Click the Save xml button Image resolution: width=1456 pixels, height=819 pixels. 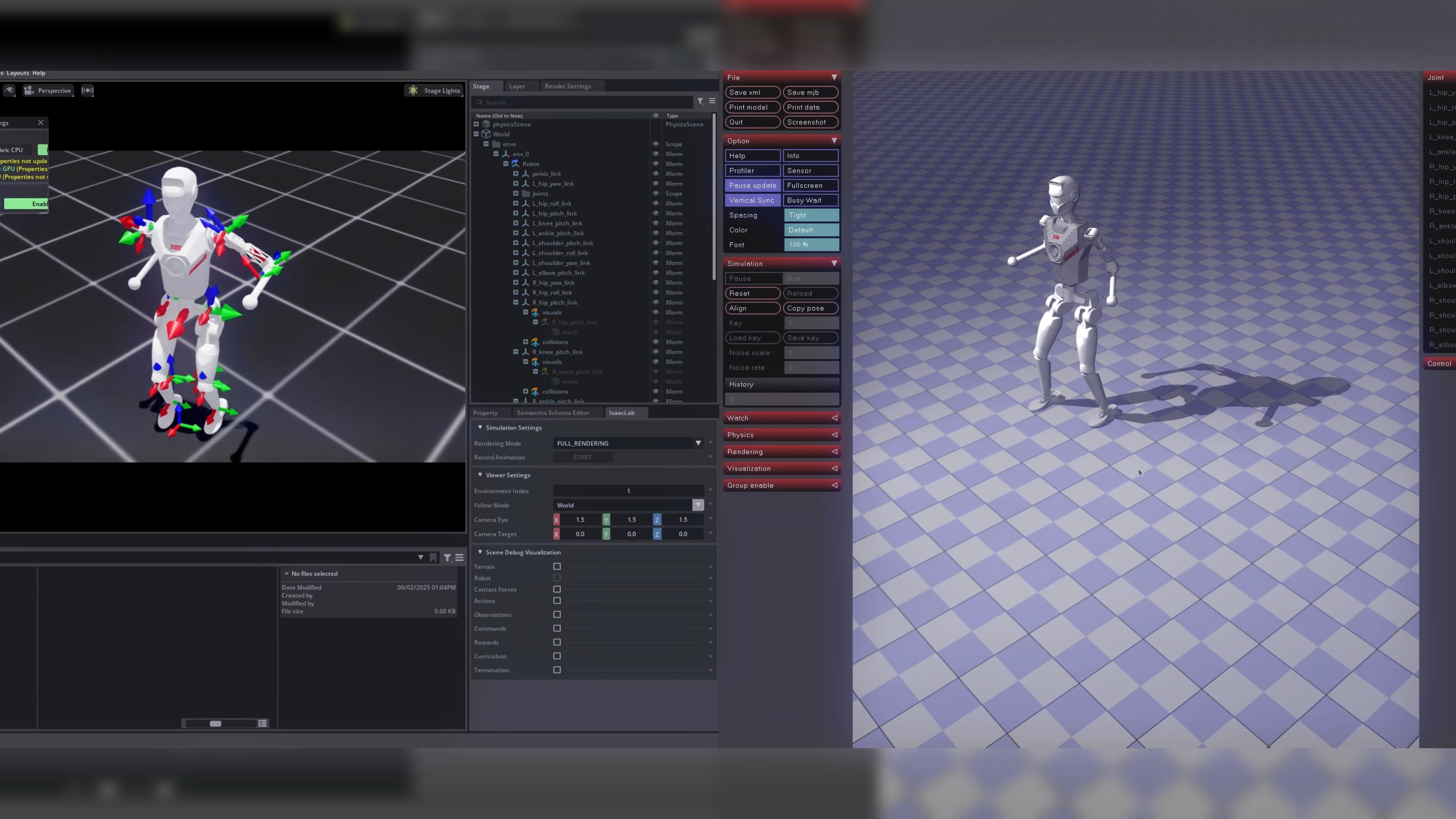(x=752, y=92)
